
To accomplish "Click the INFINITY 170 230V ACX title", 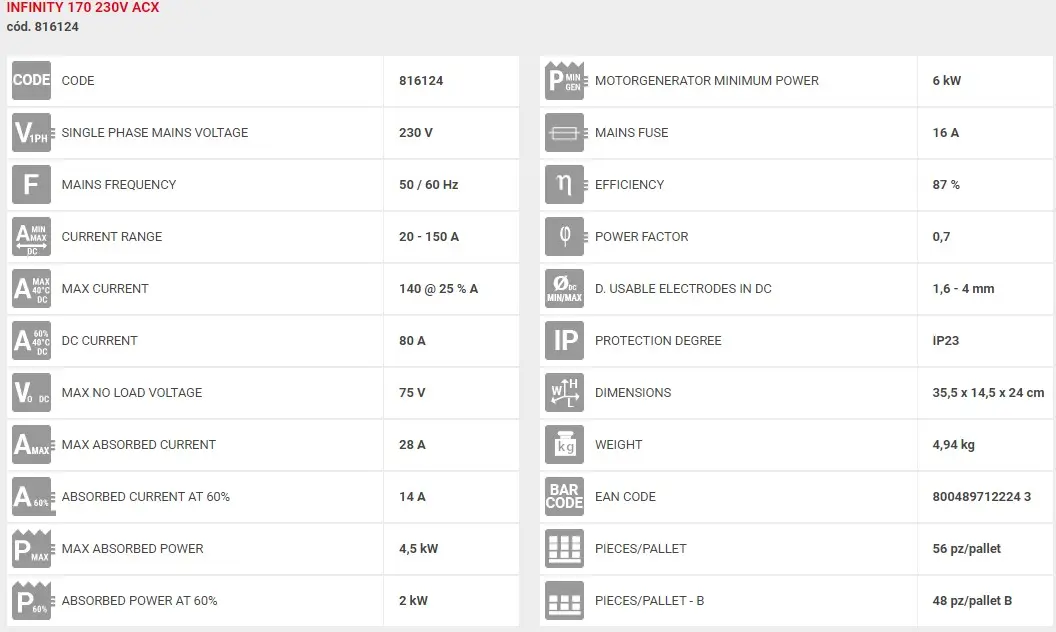I will [83, 7].
